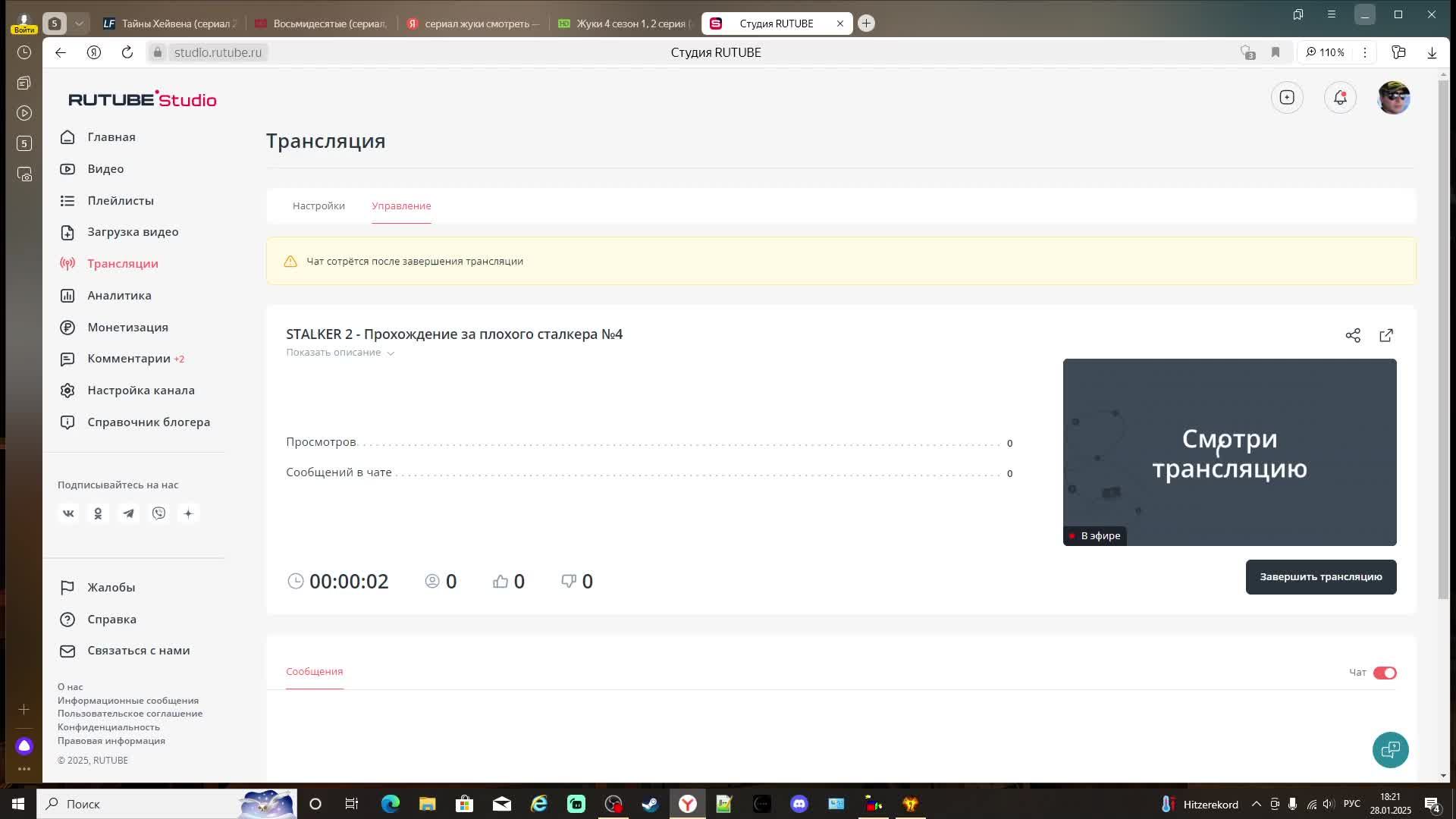1456x819 pixels.
Task: Open the 110% zoom indicator
Action: 1325,52
